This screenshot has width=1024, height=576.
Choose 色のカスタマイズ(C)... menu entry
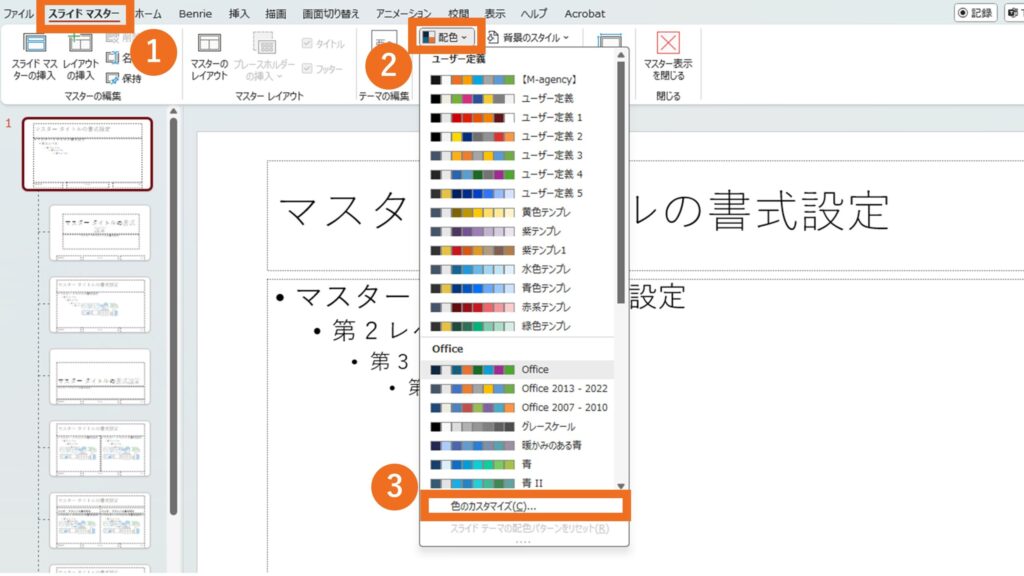point(525,506)
